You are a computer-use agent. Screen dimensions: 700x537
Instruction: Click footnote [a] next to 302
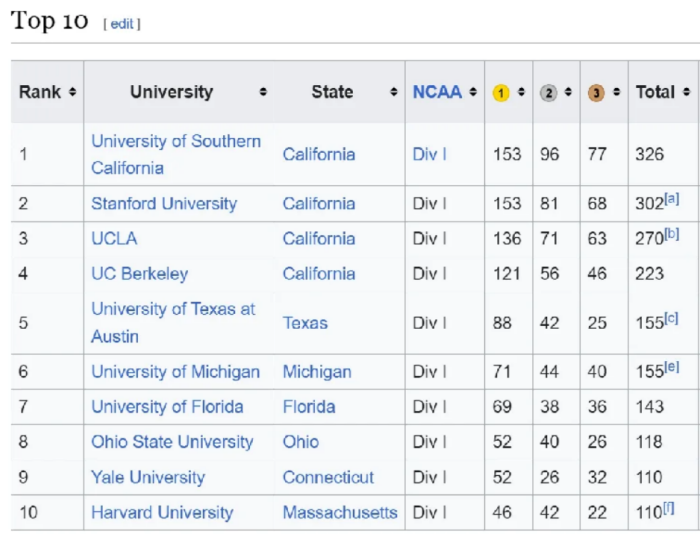(672, 198)
